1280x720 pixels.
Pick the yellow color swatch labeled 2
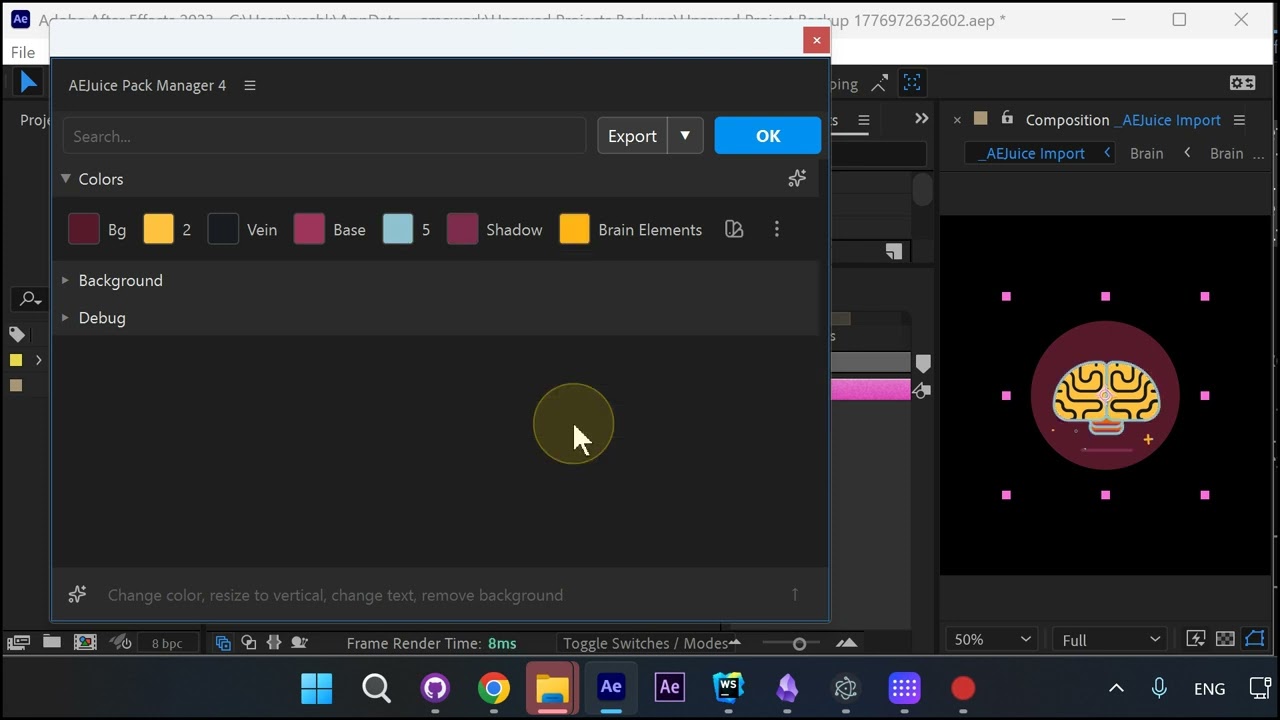pyautogui.click(x=158, y=230)
